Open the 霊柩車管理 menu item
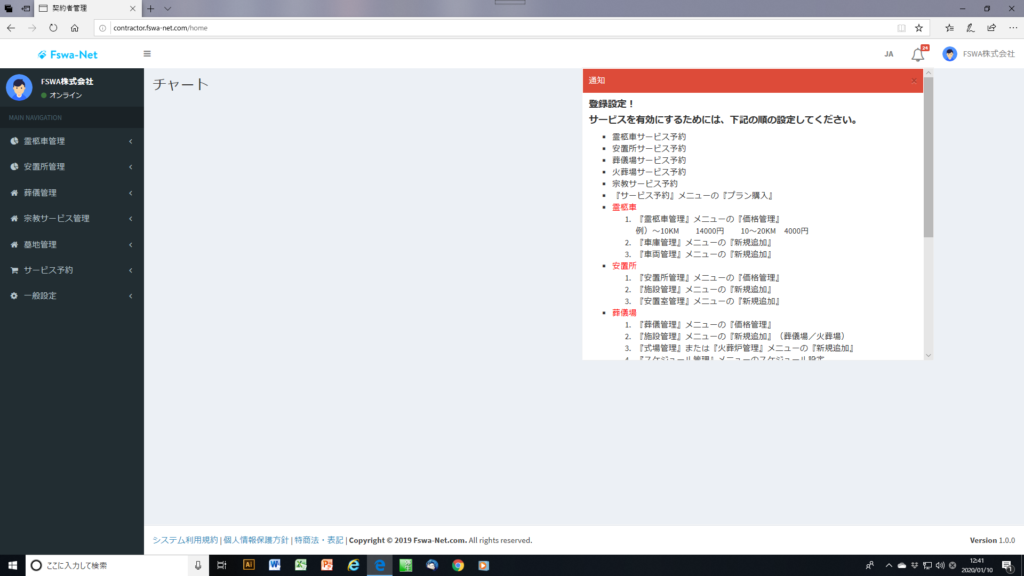1024x576 pixels. click(72, 141)
